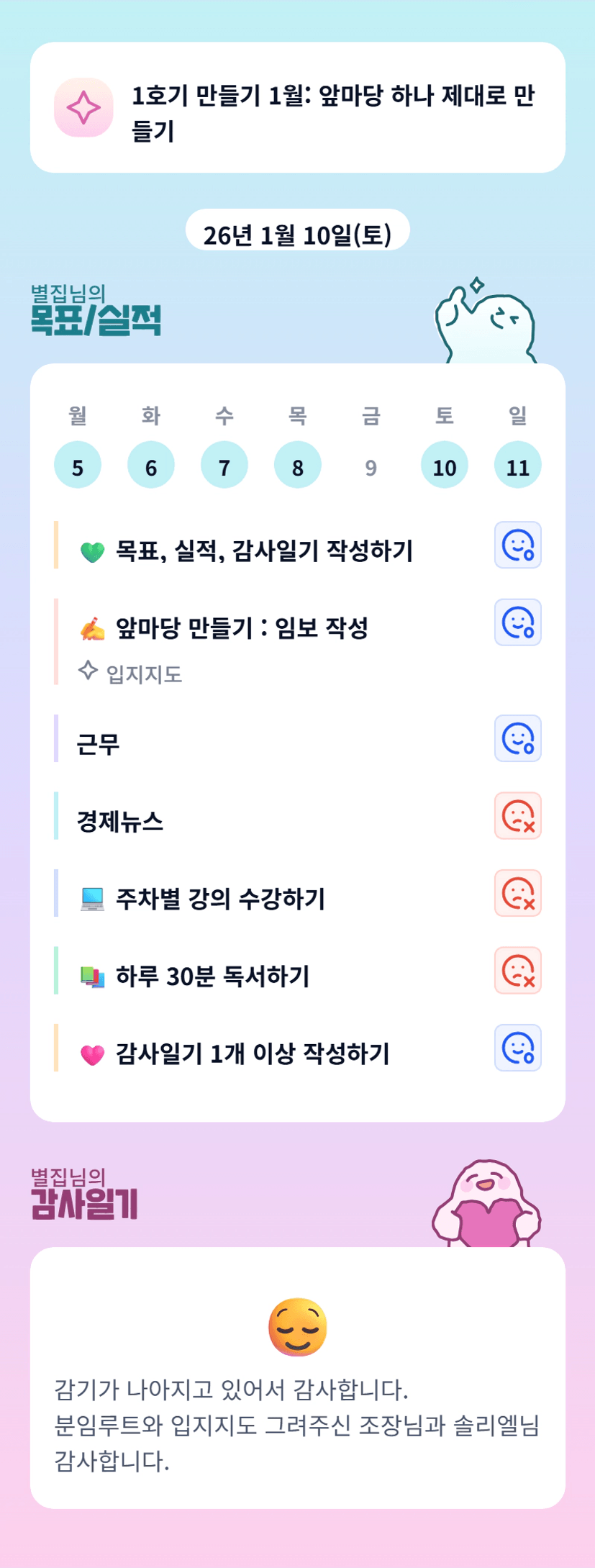Click the sparkle icon beside 입지지도
Screen dimensions: 595x1568
(x=88, y=671)
